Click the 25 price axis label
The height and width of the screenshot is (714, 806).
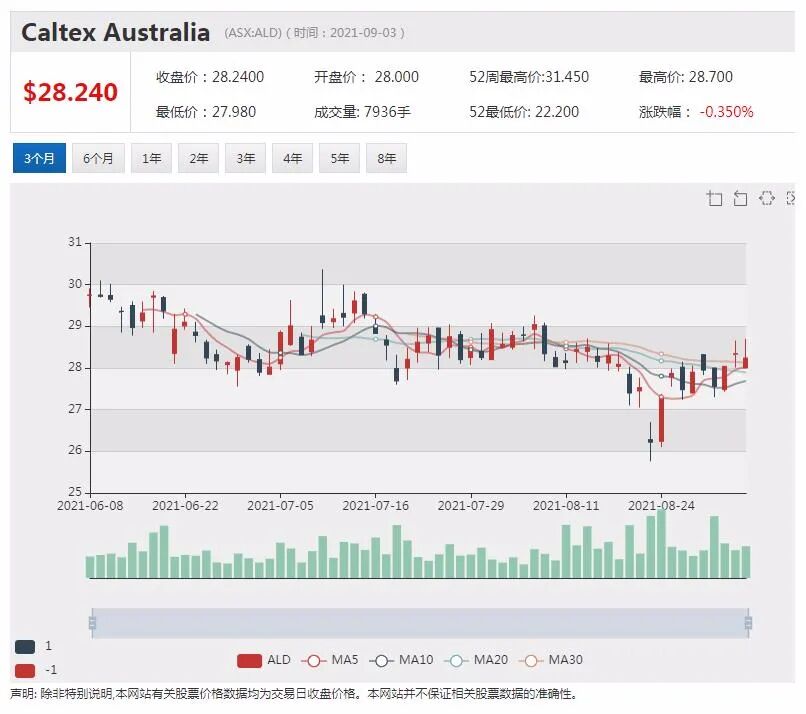pos(75,491)
